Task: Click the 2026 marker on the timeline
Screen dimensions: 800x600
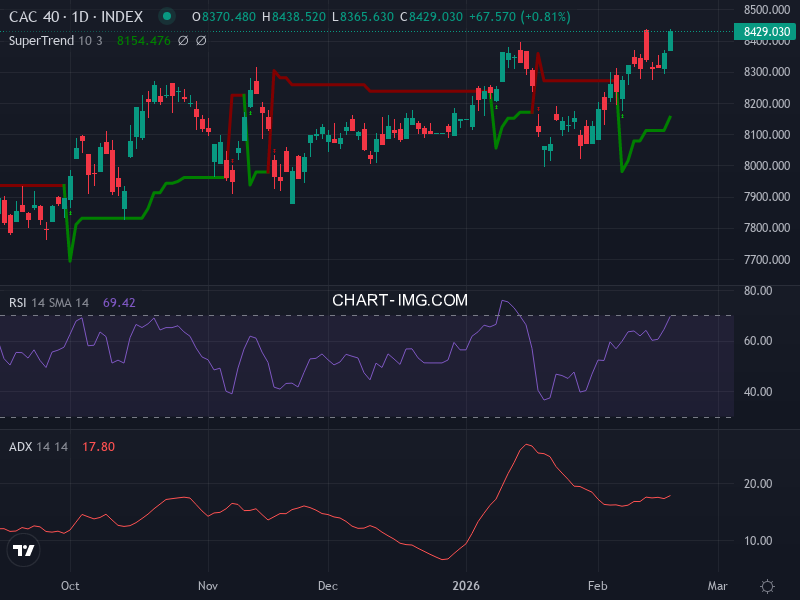Action: click(x=467, y=587)
